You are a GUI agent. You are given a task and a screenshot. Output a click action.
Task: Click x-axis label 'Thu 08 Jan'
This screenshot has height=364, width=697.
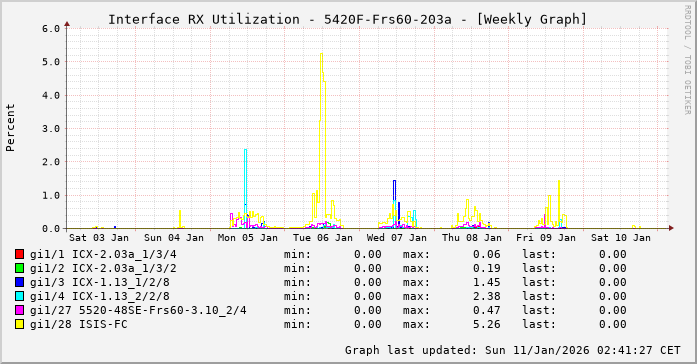coord(472,238)
